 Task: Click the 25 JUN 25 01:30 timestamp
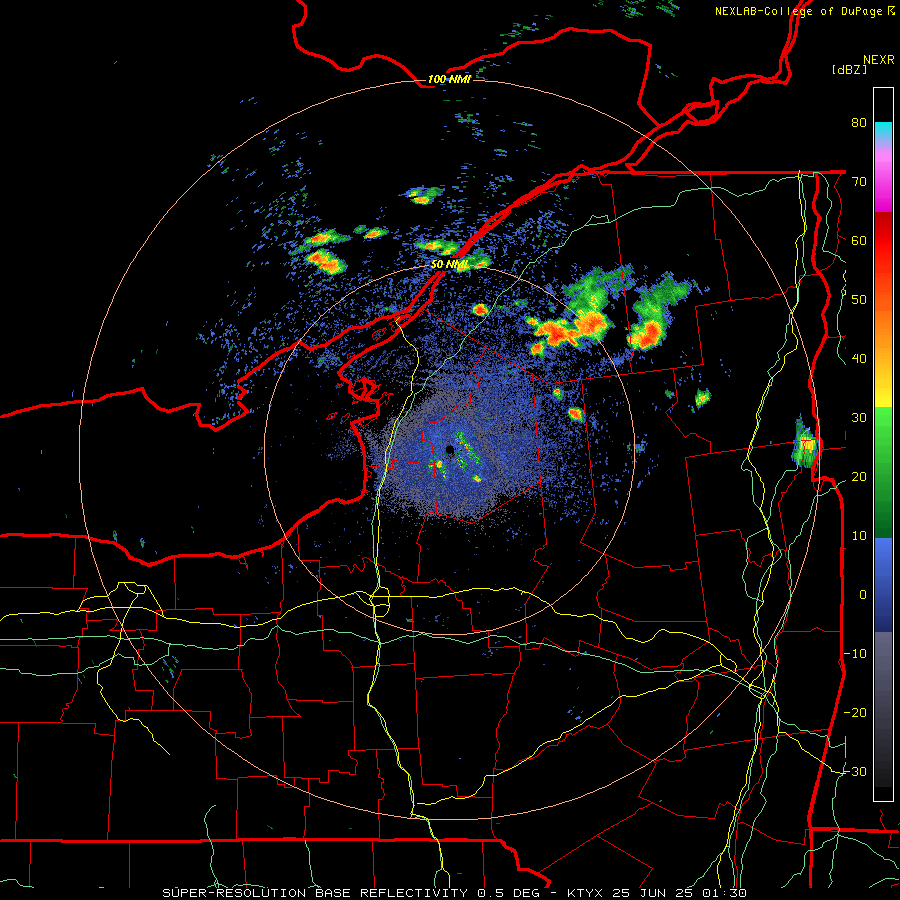(x=679, y=893)
